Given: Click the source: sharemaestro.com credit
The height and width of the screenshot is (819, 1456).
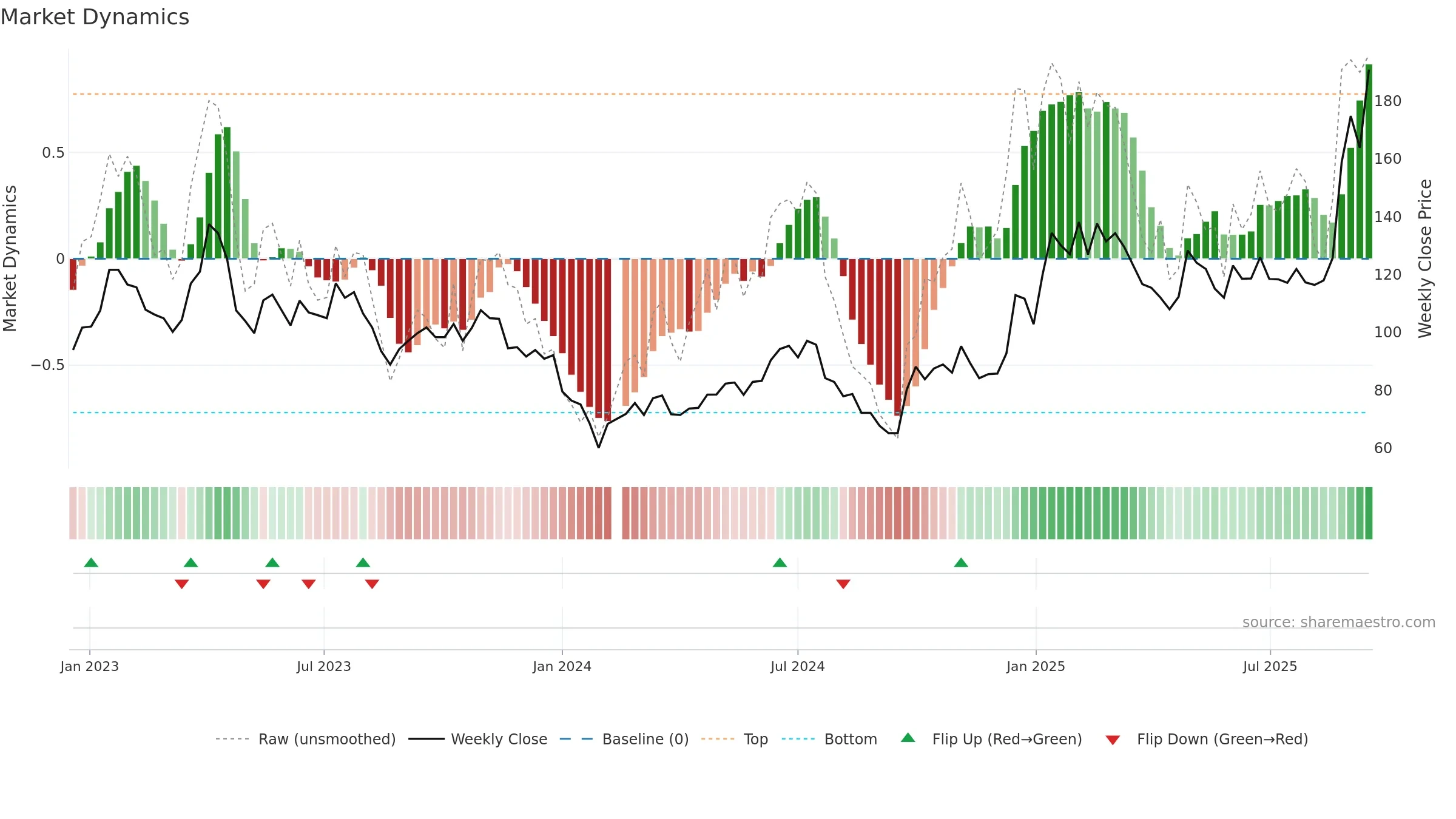Looking at the screenshot, I should coord(1339,622).
